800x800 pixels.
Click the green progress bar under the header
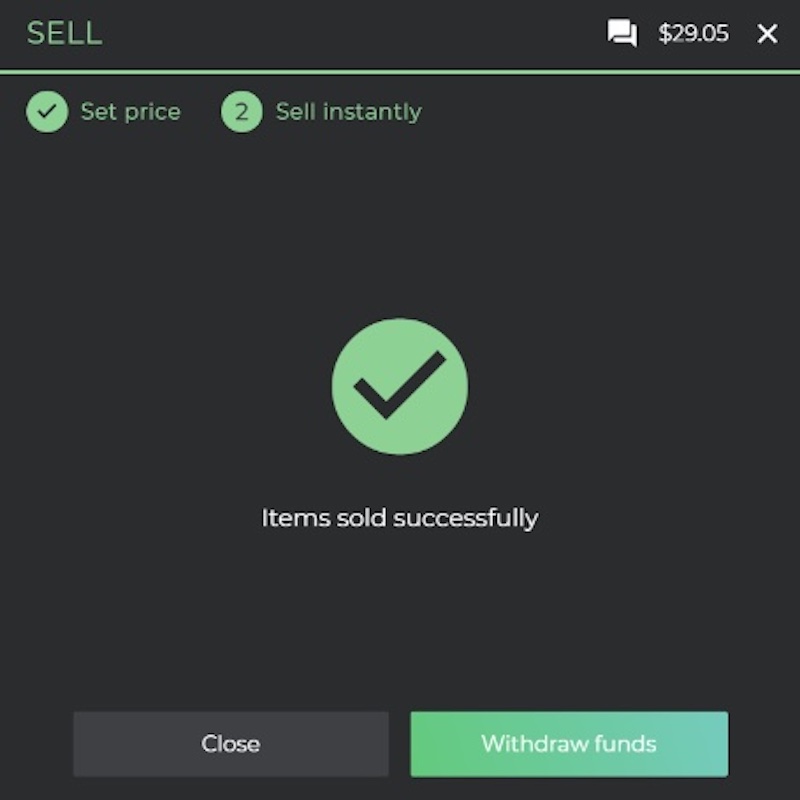click(400, 72)
